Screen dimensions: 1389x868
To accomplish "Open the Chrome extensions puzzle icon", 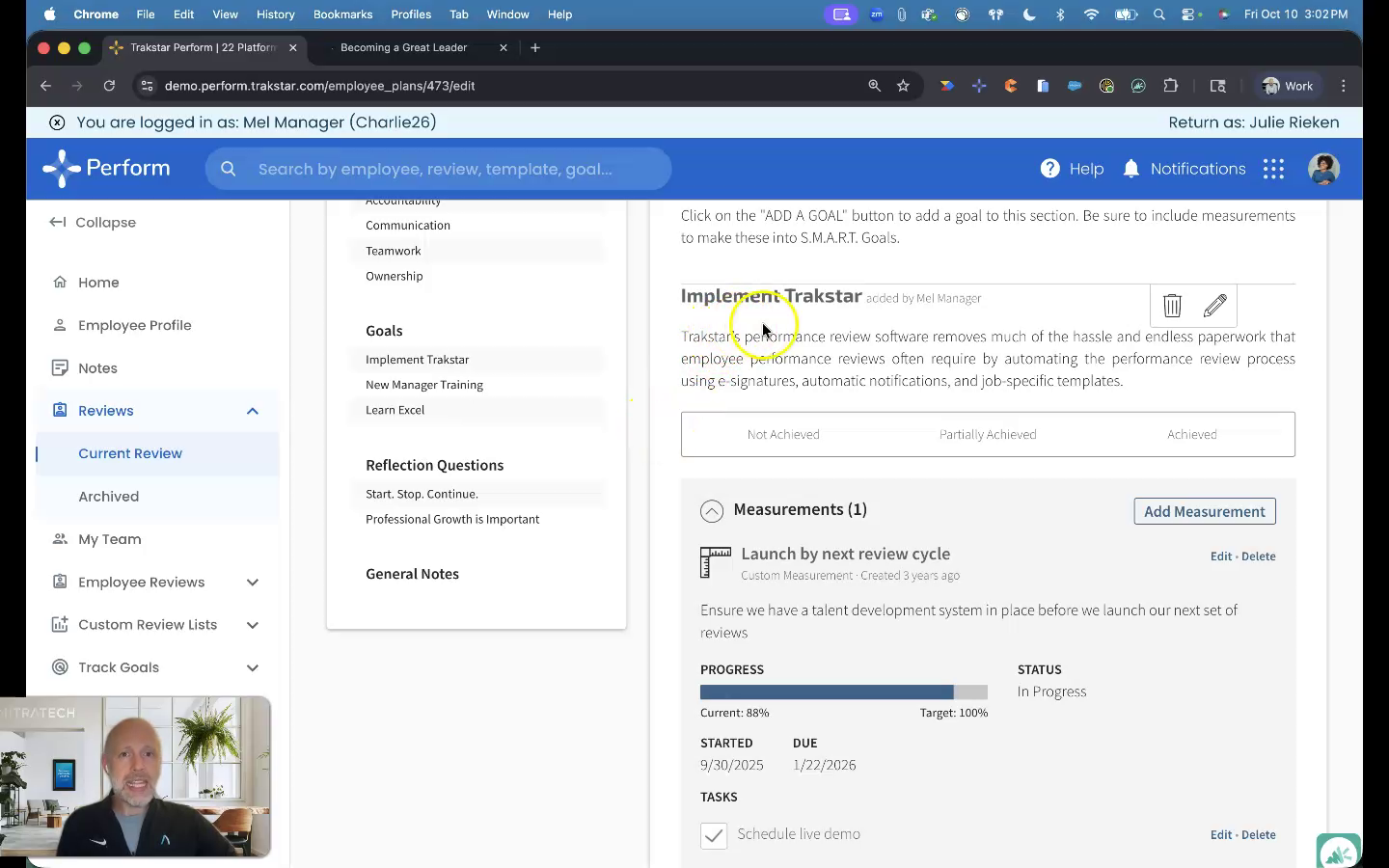I will point(1171,86).
